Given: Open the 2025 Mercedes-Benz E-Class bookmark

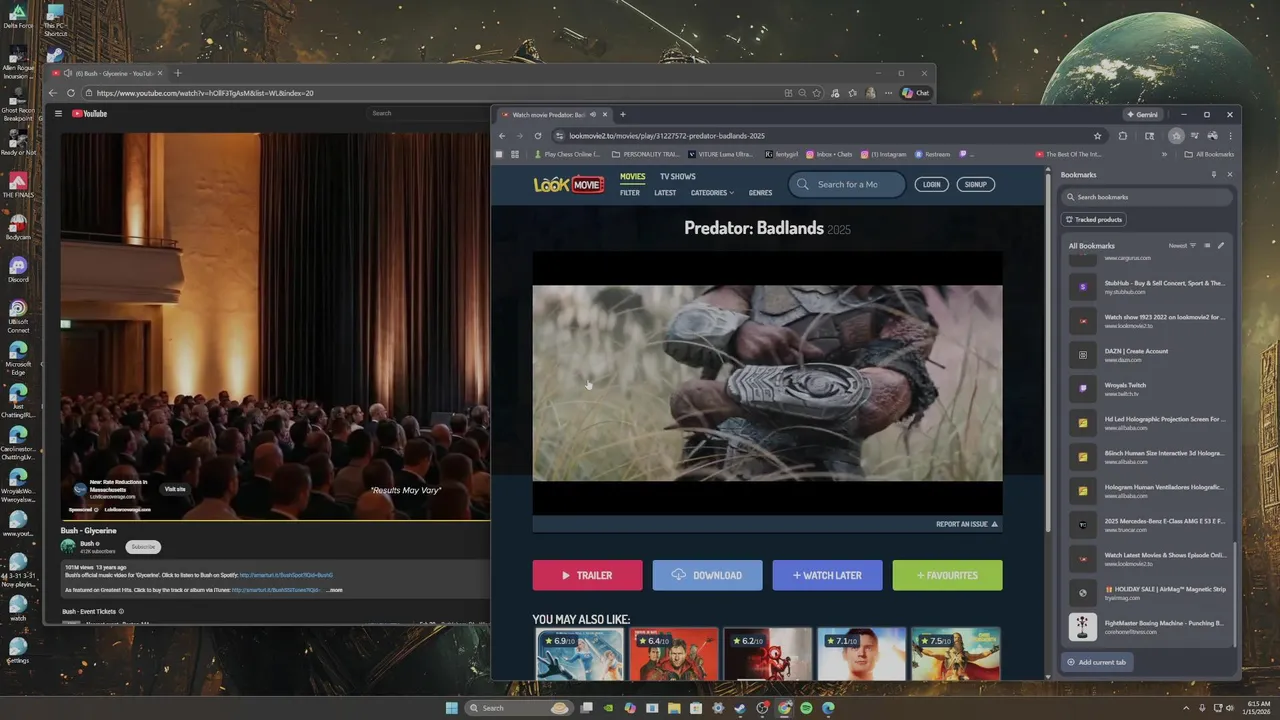Looking at the screenshot, I should point(1148,525).
